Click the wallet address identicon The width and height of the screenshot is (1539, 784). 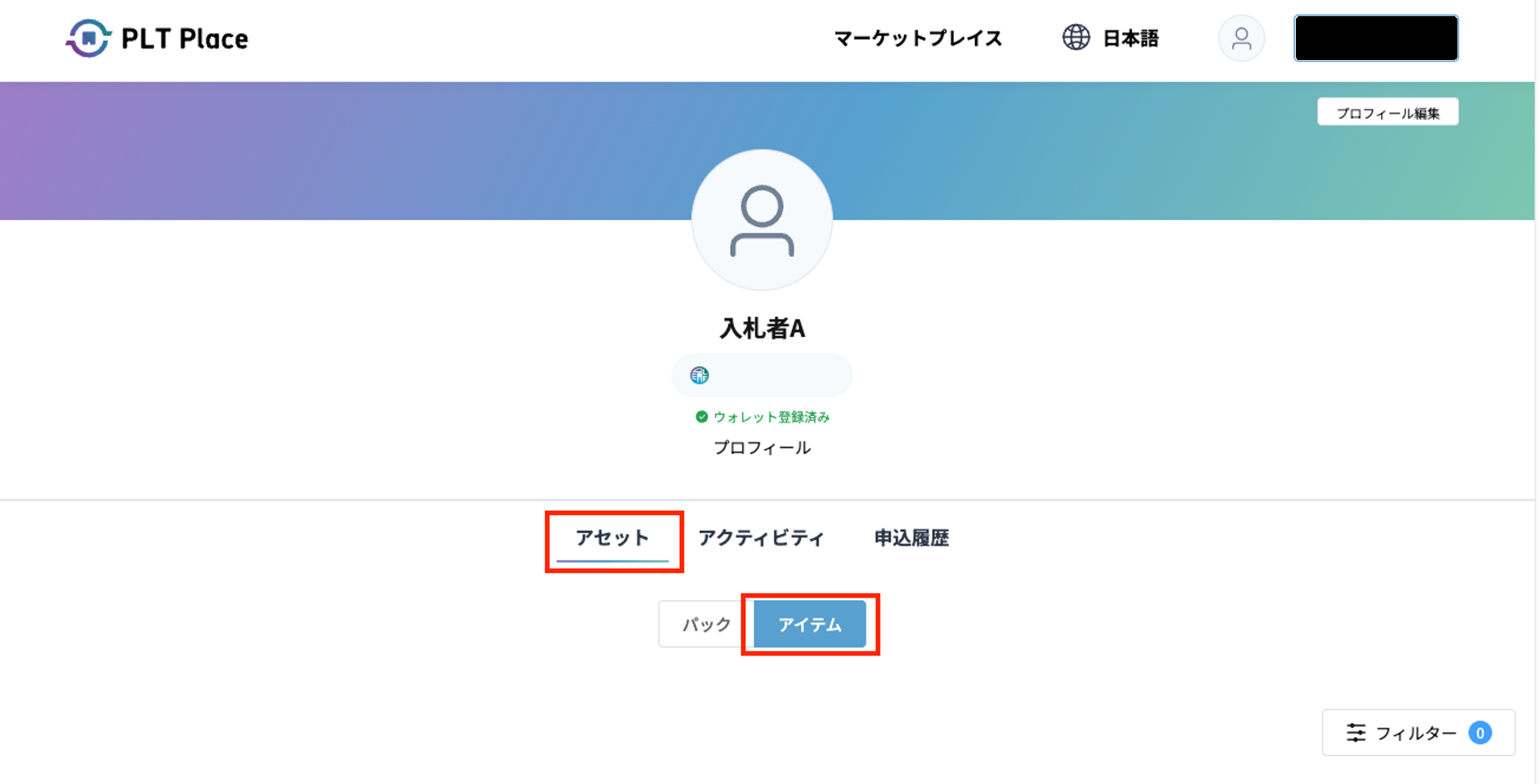699,375
